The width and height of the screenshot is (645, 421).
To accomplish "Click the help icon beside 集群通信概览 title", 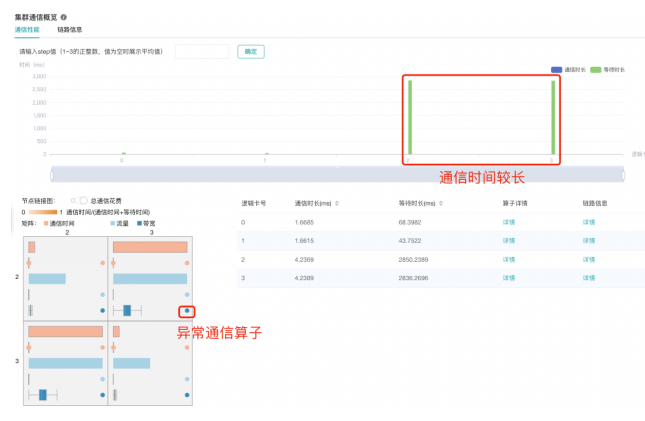I will pyautogui.click(x=64, y=17).
